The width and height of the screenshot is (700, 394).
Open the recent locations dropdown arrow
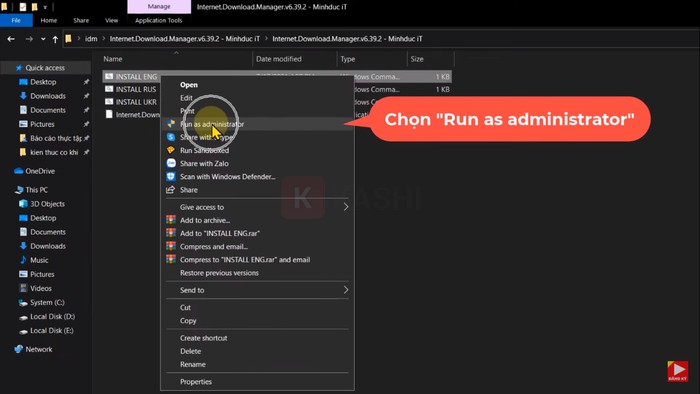pyautogui.click(x=43, y=39)
